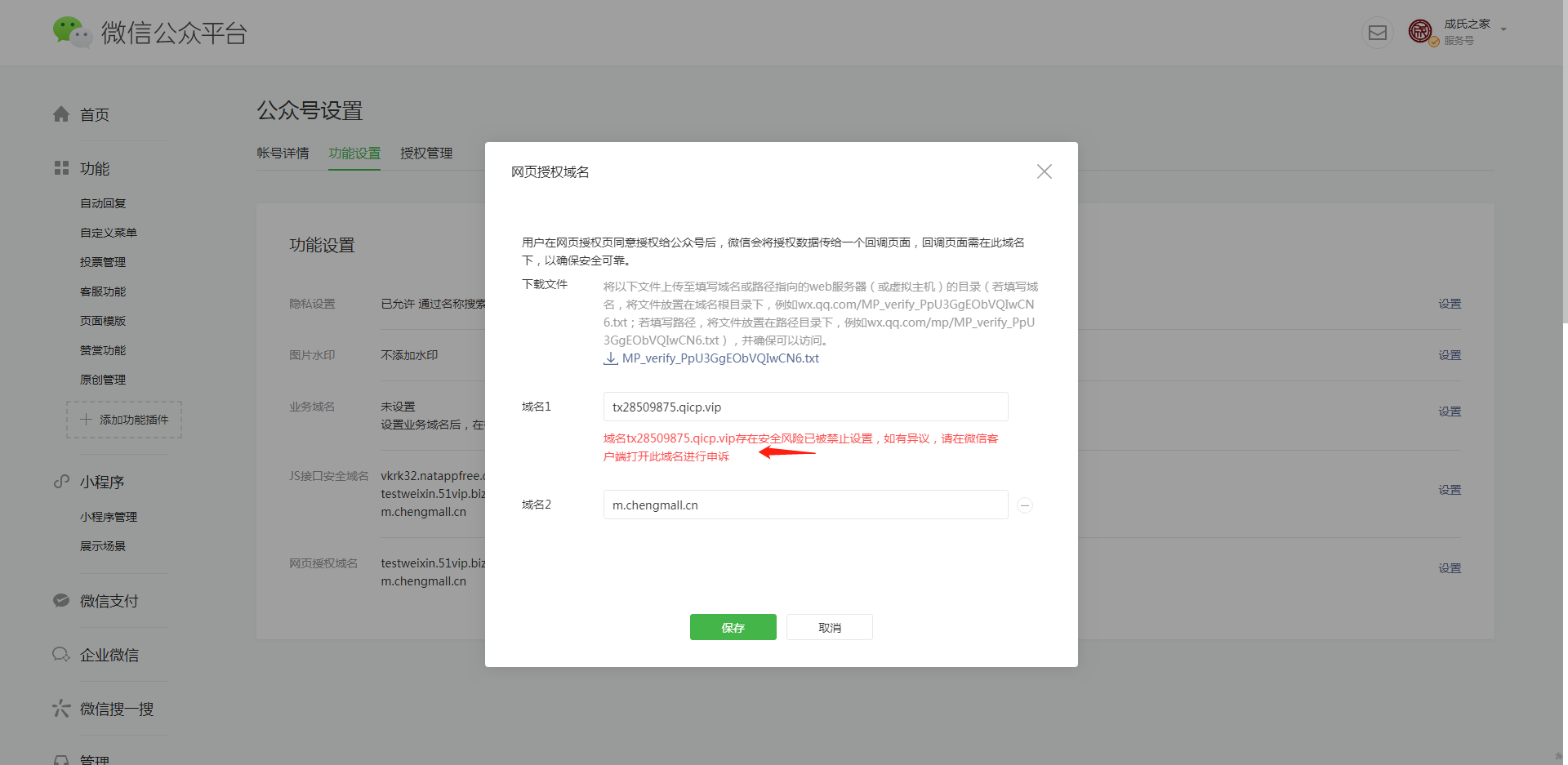Open 展示场景 in the sidebar
Screen dimensions: 1568x765
coord(103,546)
